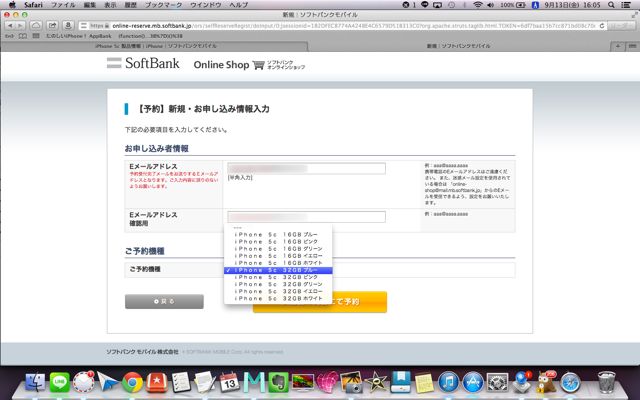Launch the LINE app in the Dock
Image resolution: width=640 pixels, height=400 pixels.
60,382
